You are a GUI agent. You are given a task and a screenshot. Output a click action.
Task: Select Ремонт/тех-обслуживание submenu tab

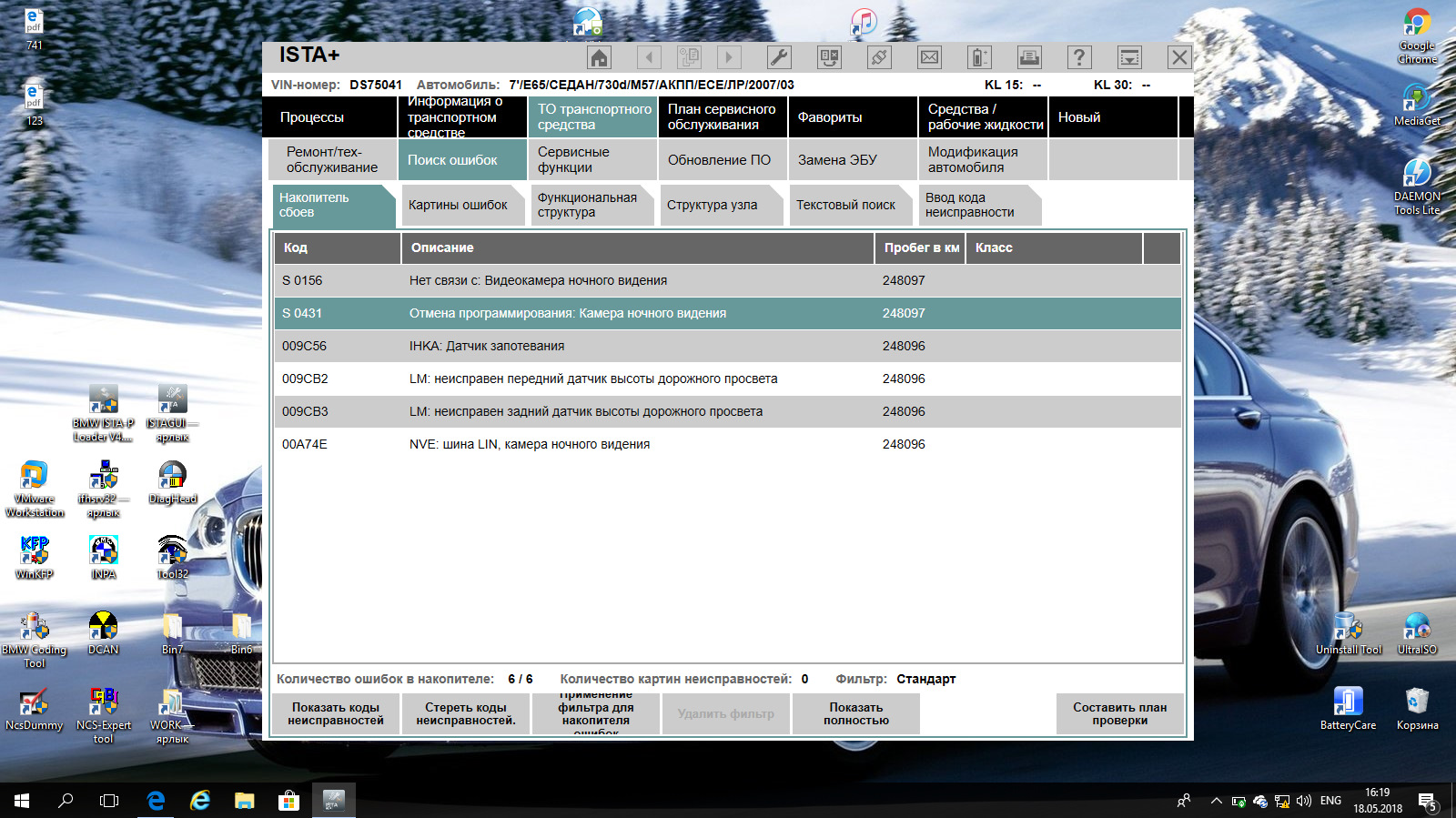(332, 160)
